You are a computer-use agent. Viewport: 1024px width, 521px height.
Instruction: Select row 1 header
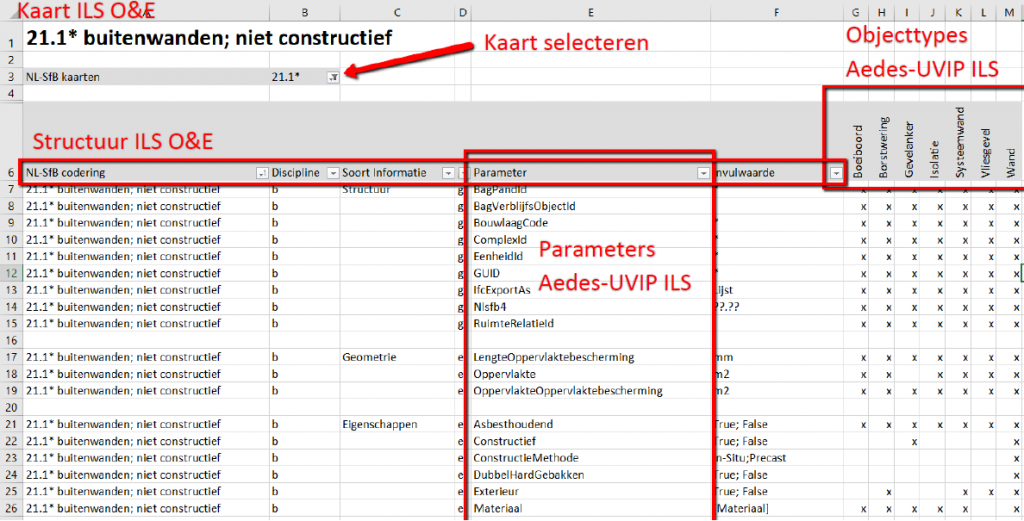[10, 37]
